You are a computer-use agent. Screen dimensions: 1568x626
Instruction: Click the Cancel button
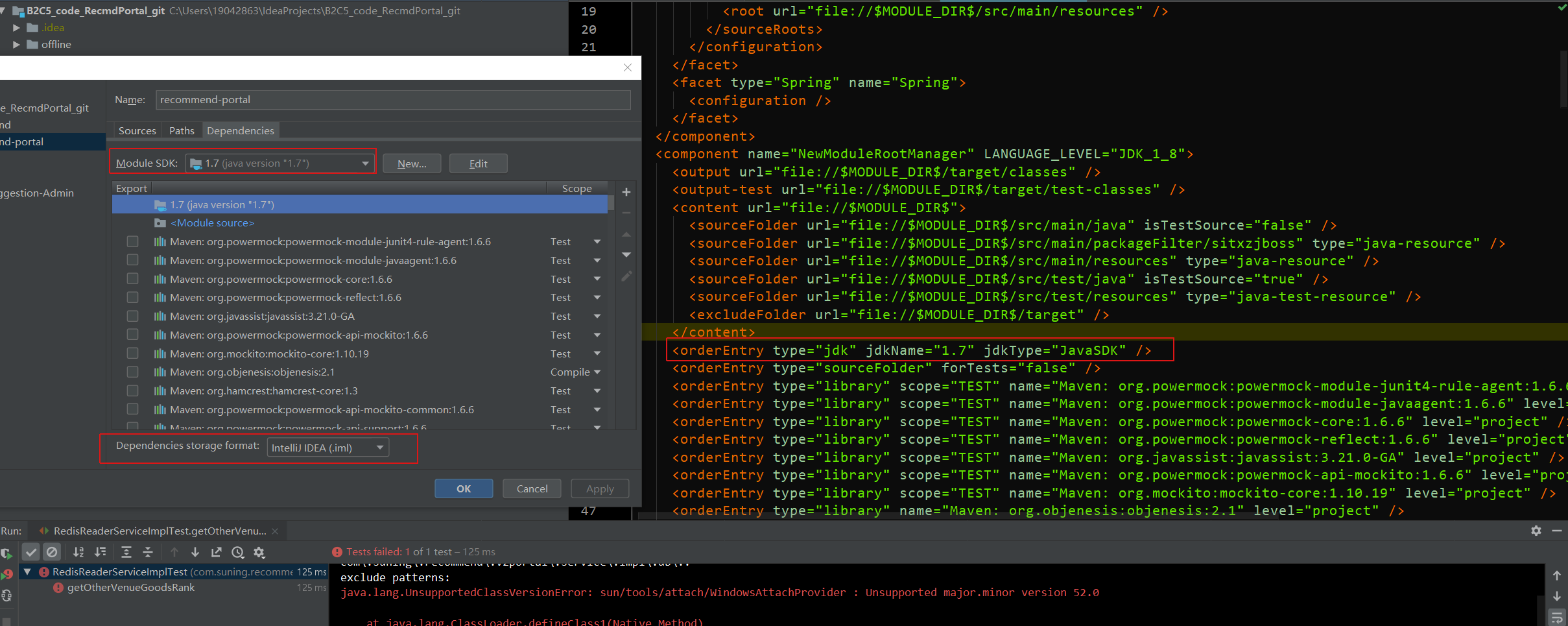point(532,488)
